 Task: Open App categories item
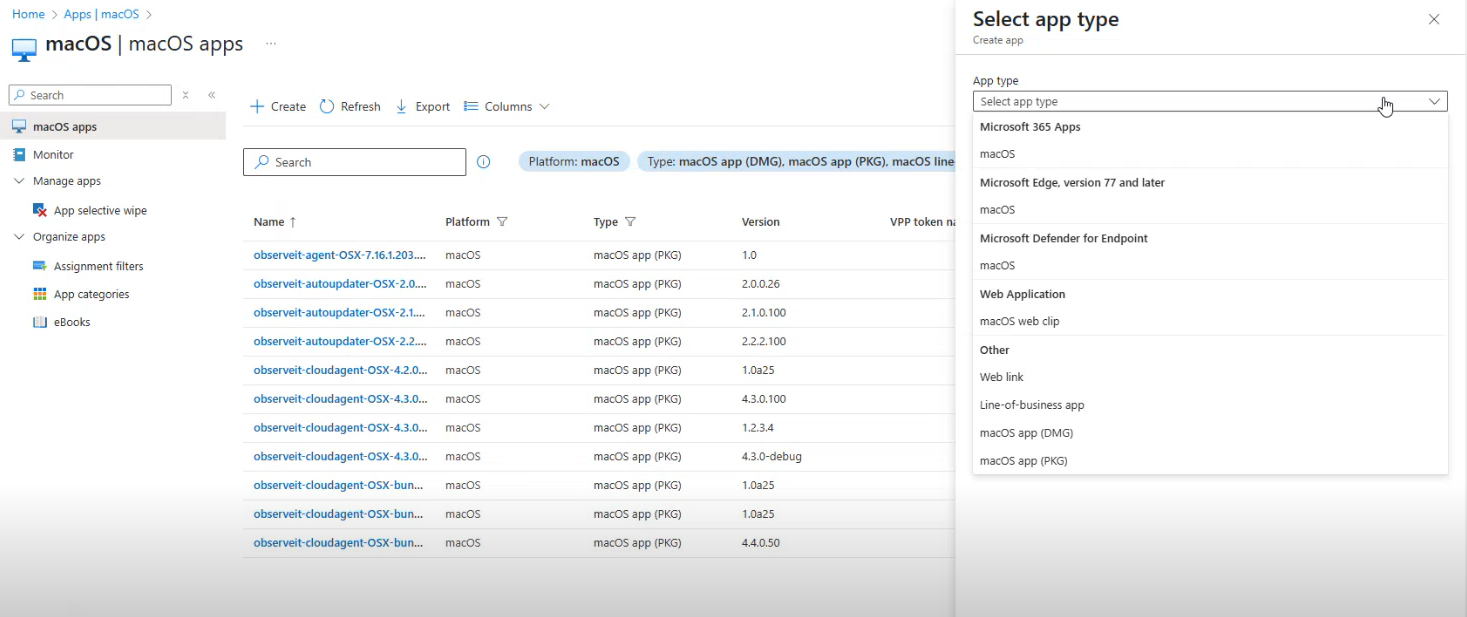pyautogui.click(x=91, y=295)
